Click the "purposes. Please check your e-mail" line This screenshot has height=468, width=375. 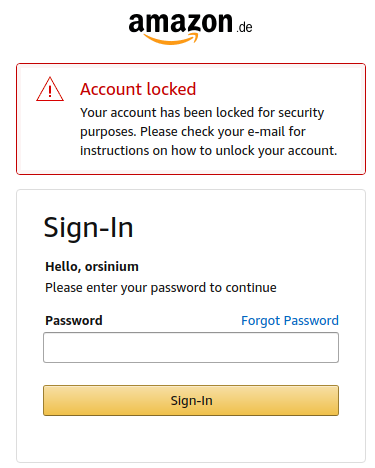193,132
